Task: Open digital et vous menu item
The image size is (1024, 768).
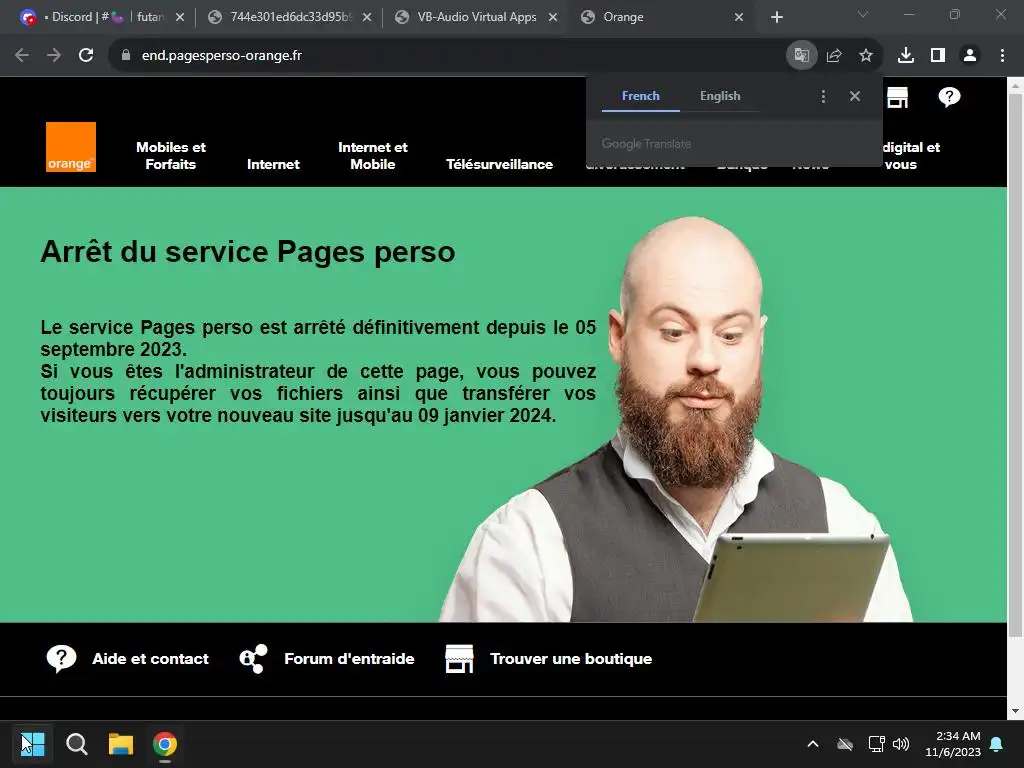Action: click(x=911, y=155)
